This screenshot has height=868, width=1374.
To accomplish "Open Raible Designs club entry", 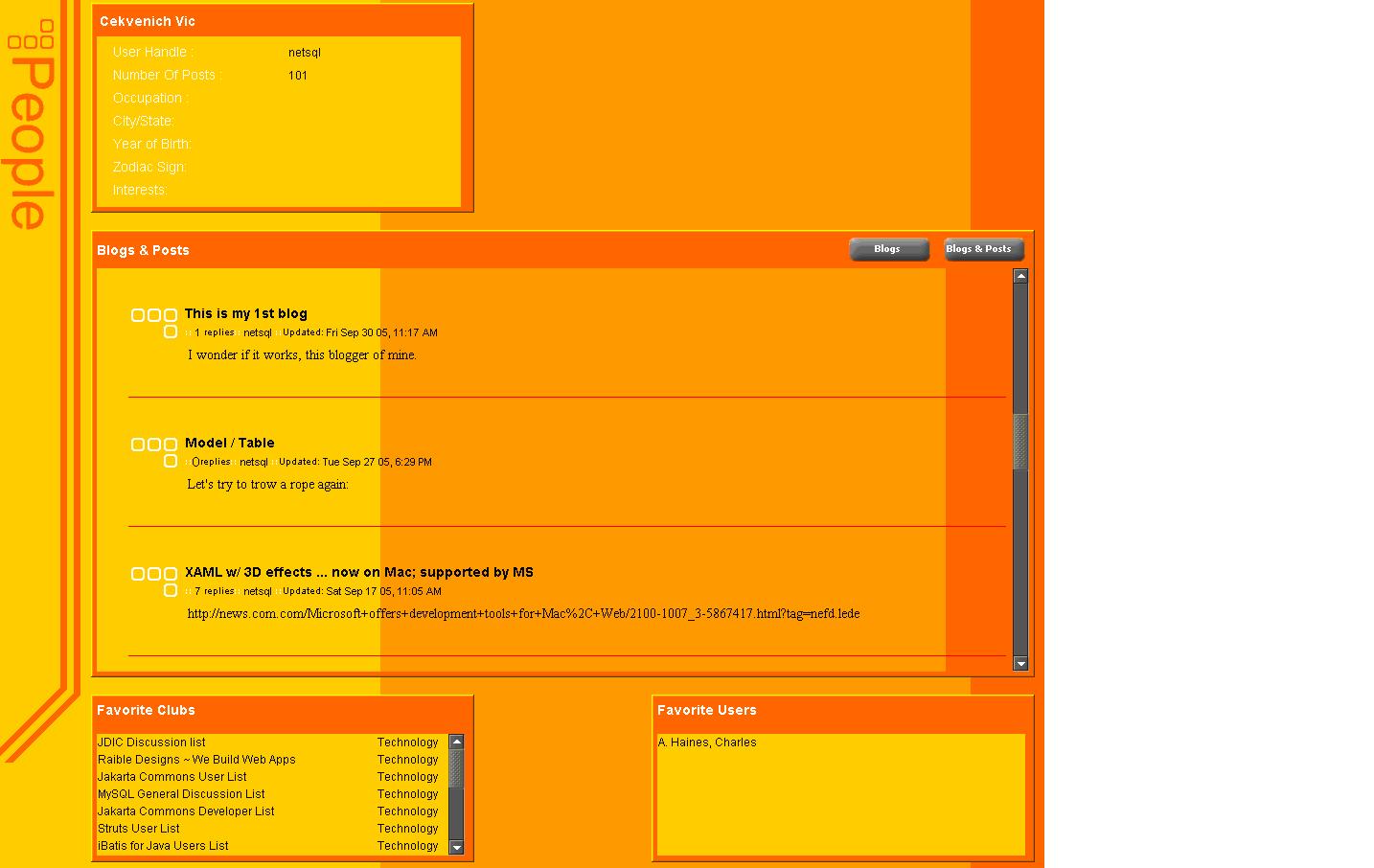I will (x=196, y=760).
